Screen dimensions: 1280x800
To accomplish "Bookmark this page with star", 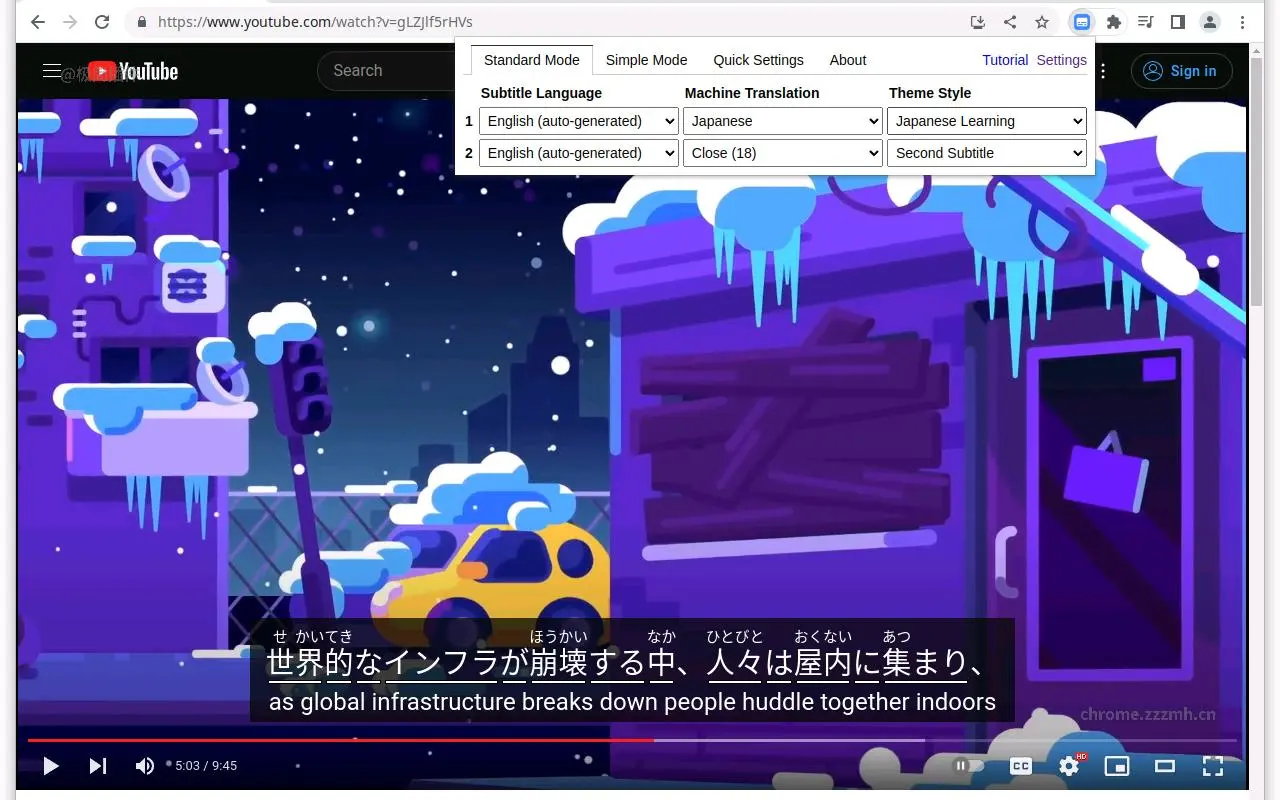I will 1042,22.
